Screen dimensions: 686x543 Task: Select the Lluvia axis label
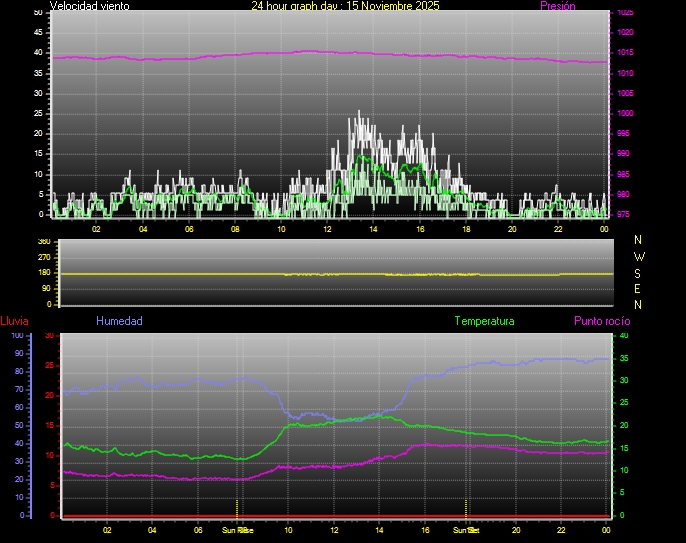point(14,321)
